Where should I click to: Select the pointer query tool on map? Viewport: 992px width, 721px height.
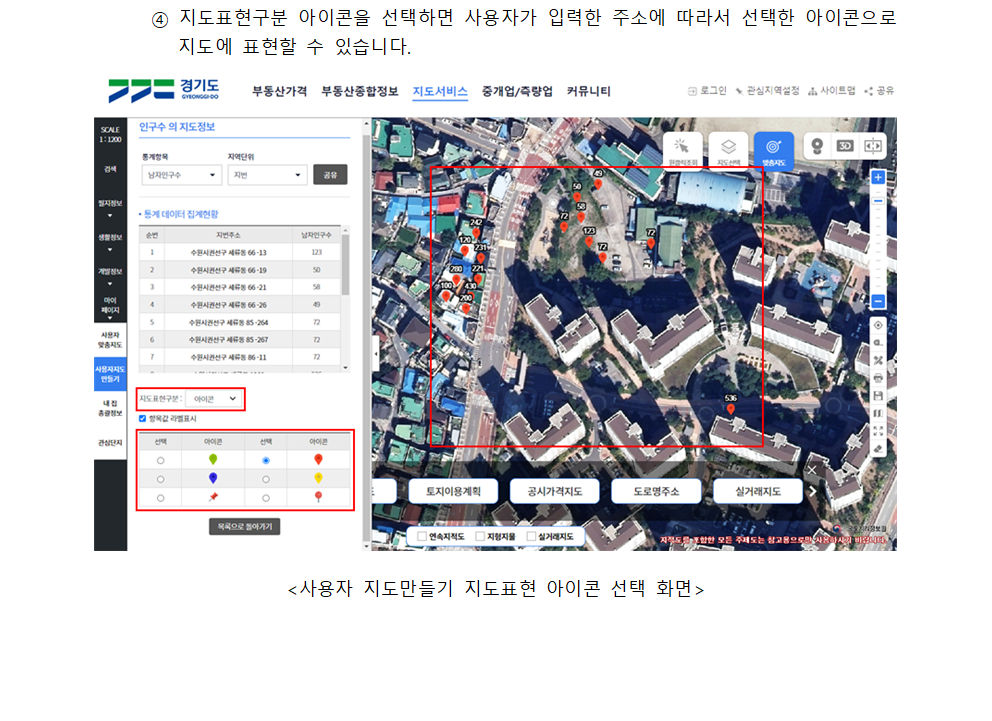(x=682, y=150)
